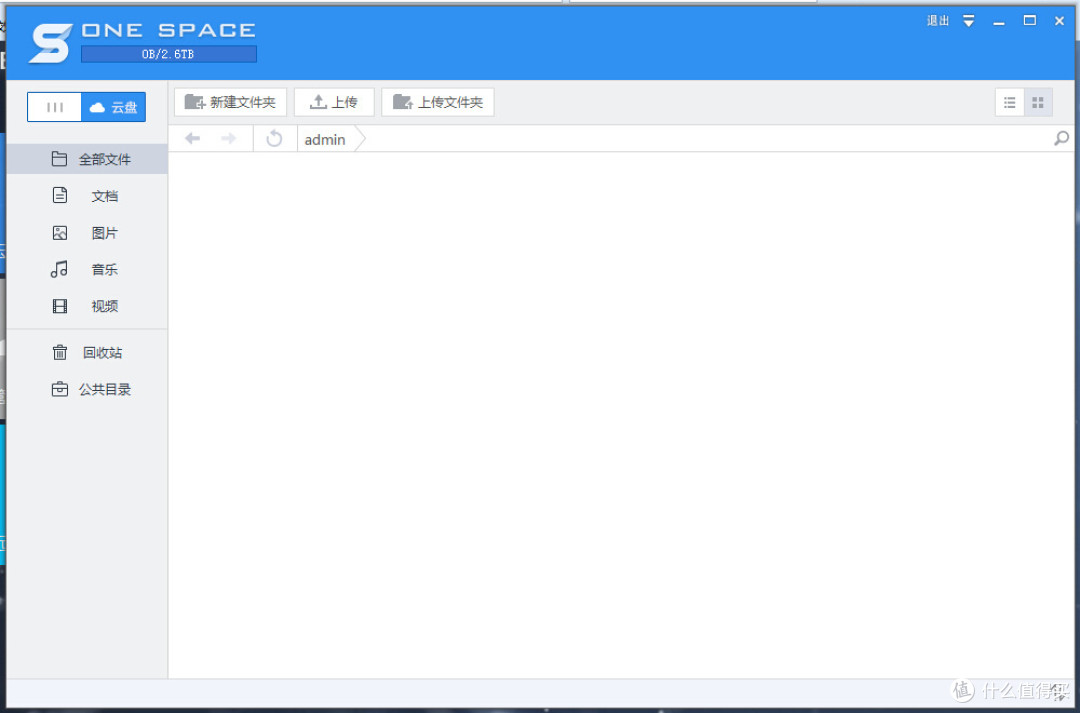Click the music note icon beside 音乐
This screenshot has width=1080, height=713.
click(x=59, y=269)
